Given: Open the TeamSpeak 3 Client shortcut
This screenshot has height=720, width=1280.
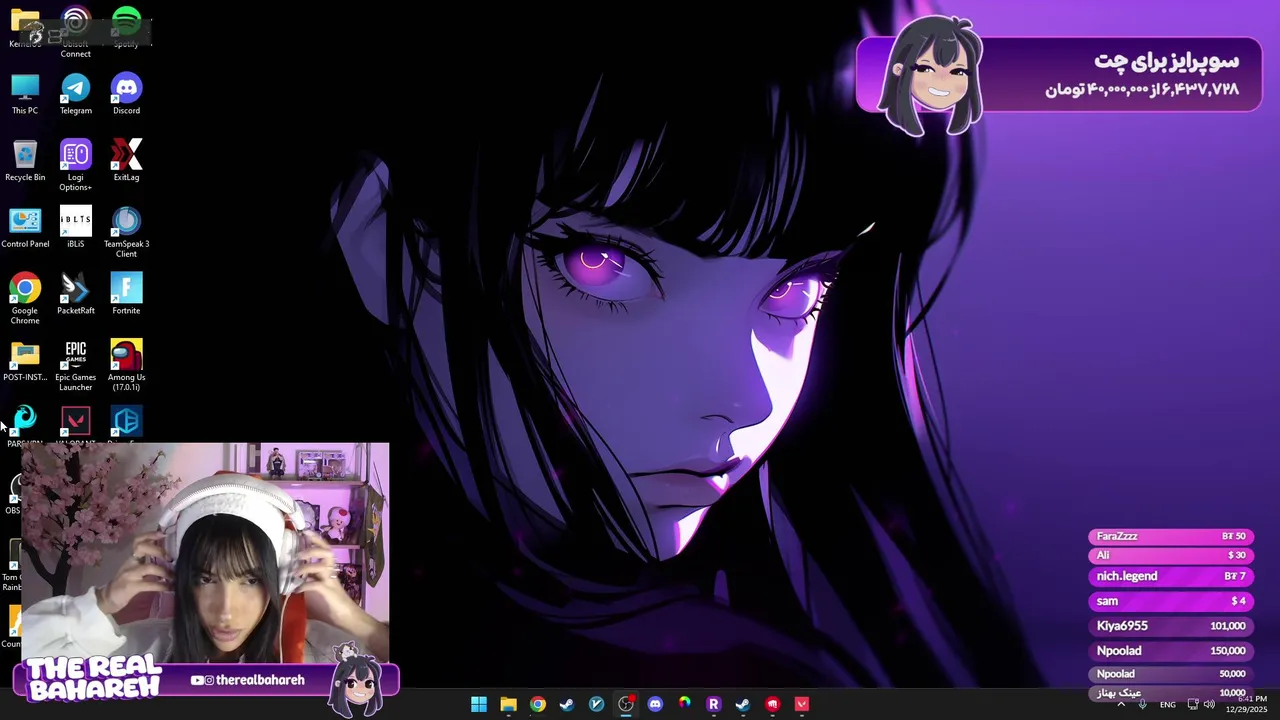Looking at the screenshot, I should pyautogui.click(x=126, y=233).
